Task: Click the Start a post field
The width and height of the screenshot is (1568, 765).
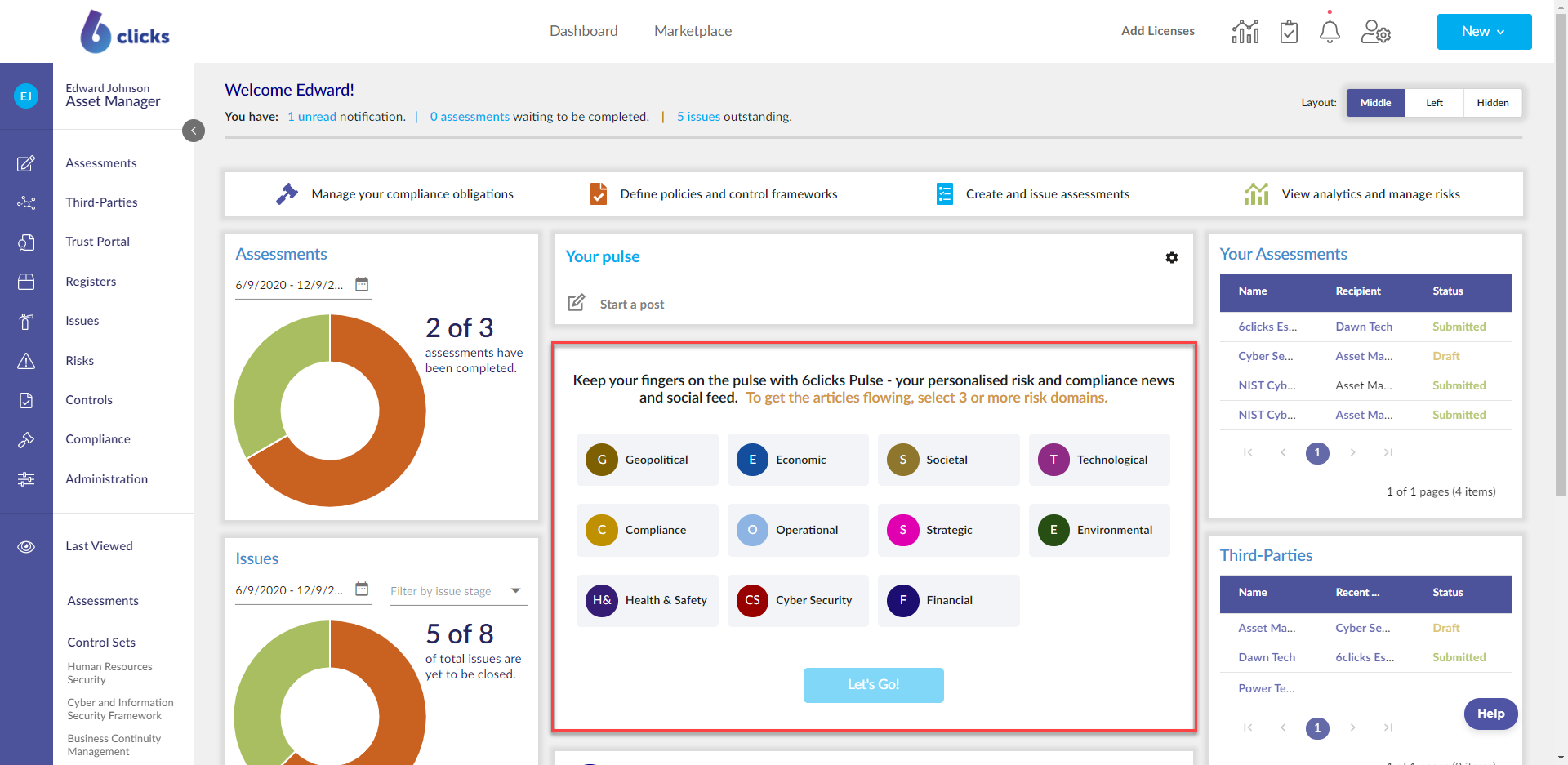Action: (631, 305)
